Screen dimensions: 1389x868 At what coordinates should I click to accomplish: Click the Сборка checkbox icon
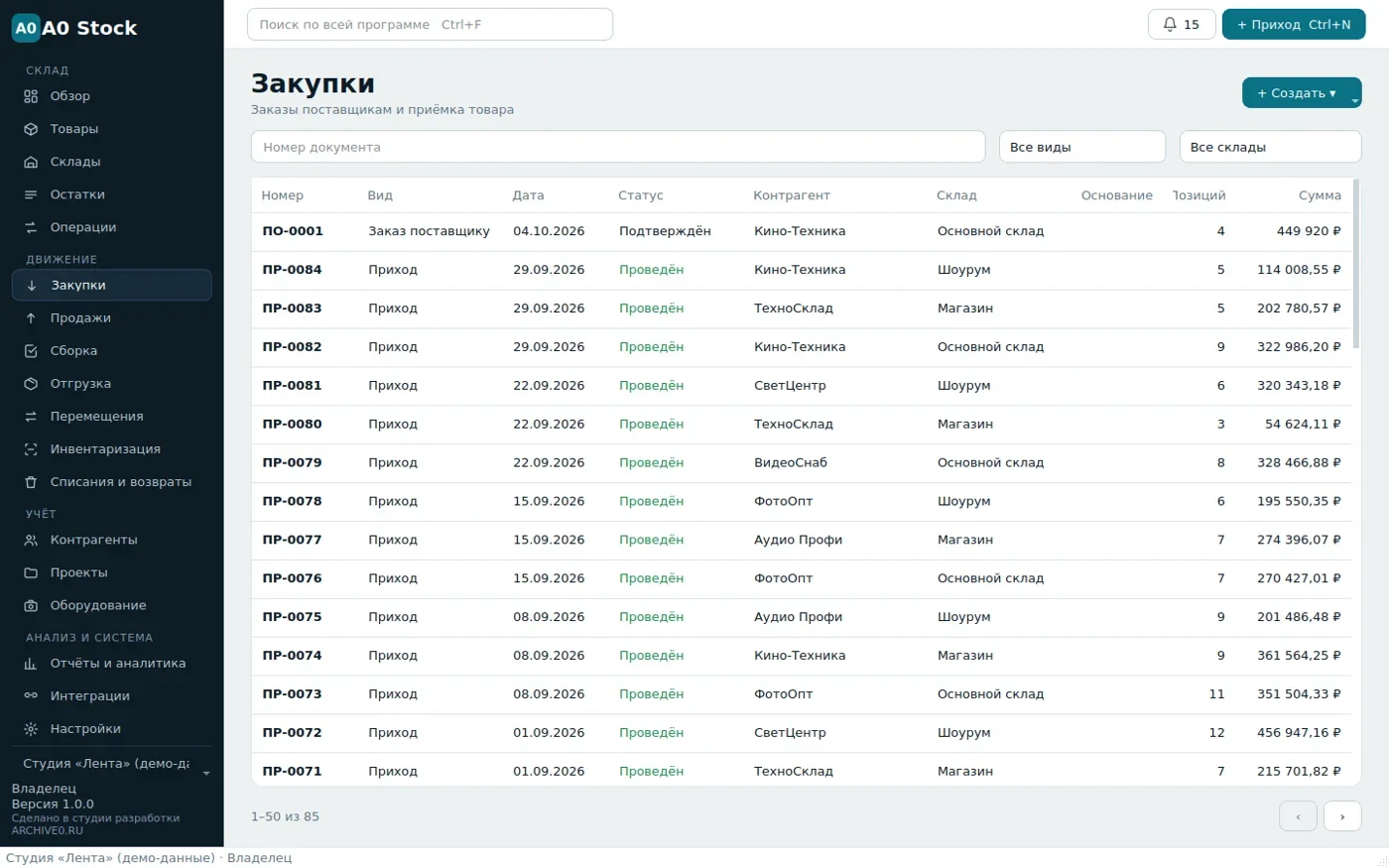[x=31, y=351]
